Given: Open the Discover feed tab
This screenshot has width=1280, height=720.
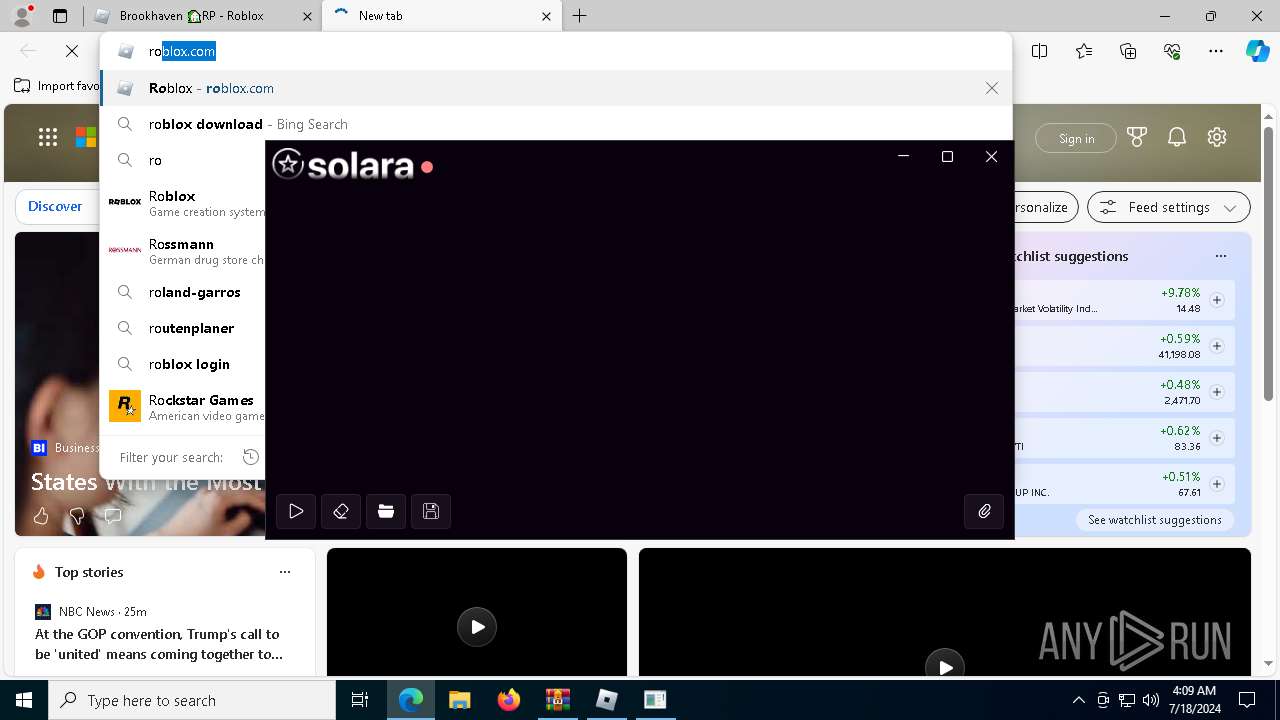Looking at the screenshot, I should (x=55, y=206).
